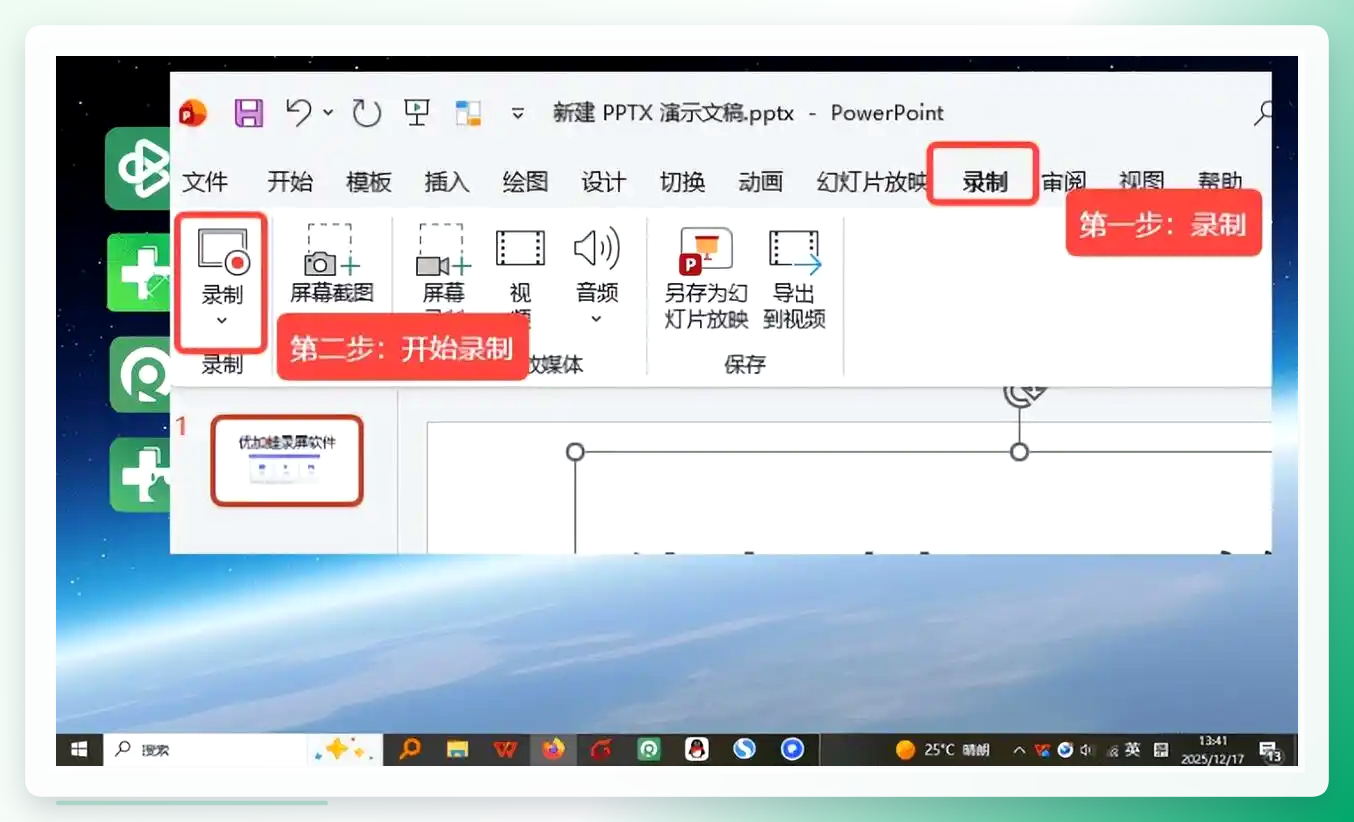Open the Undo history dropdown arrow

(x=328, y=113)
